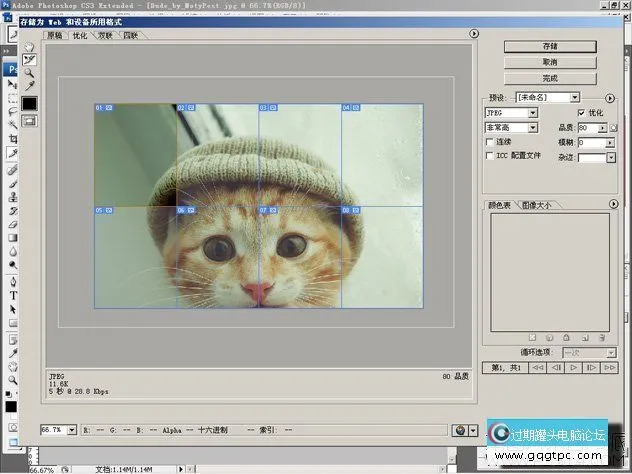Play the animation preview
The height and width of the screenshot is (474, 632).
pyautogui.click(x=573, y=367)
